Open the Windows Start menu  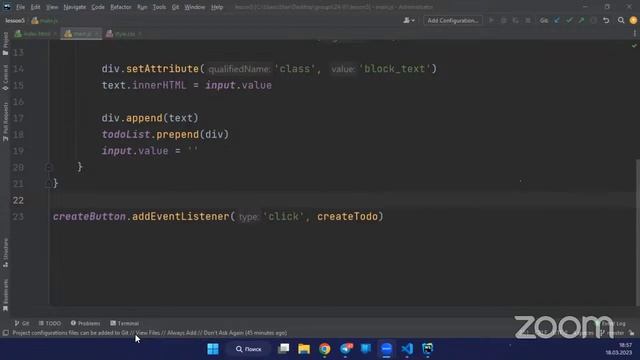pos(213,349)
